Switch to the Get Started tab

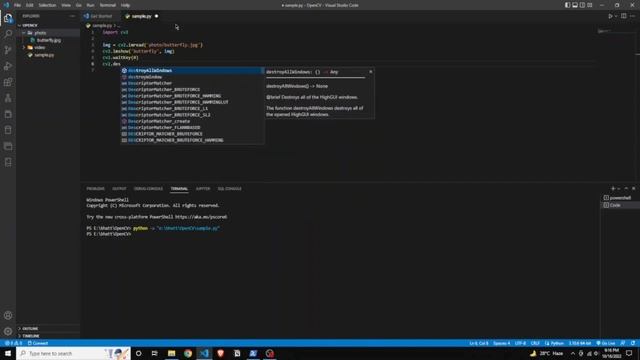[x=100, y=16]
